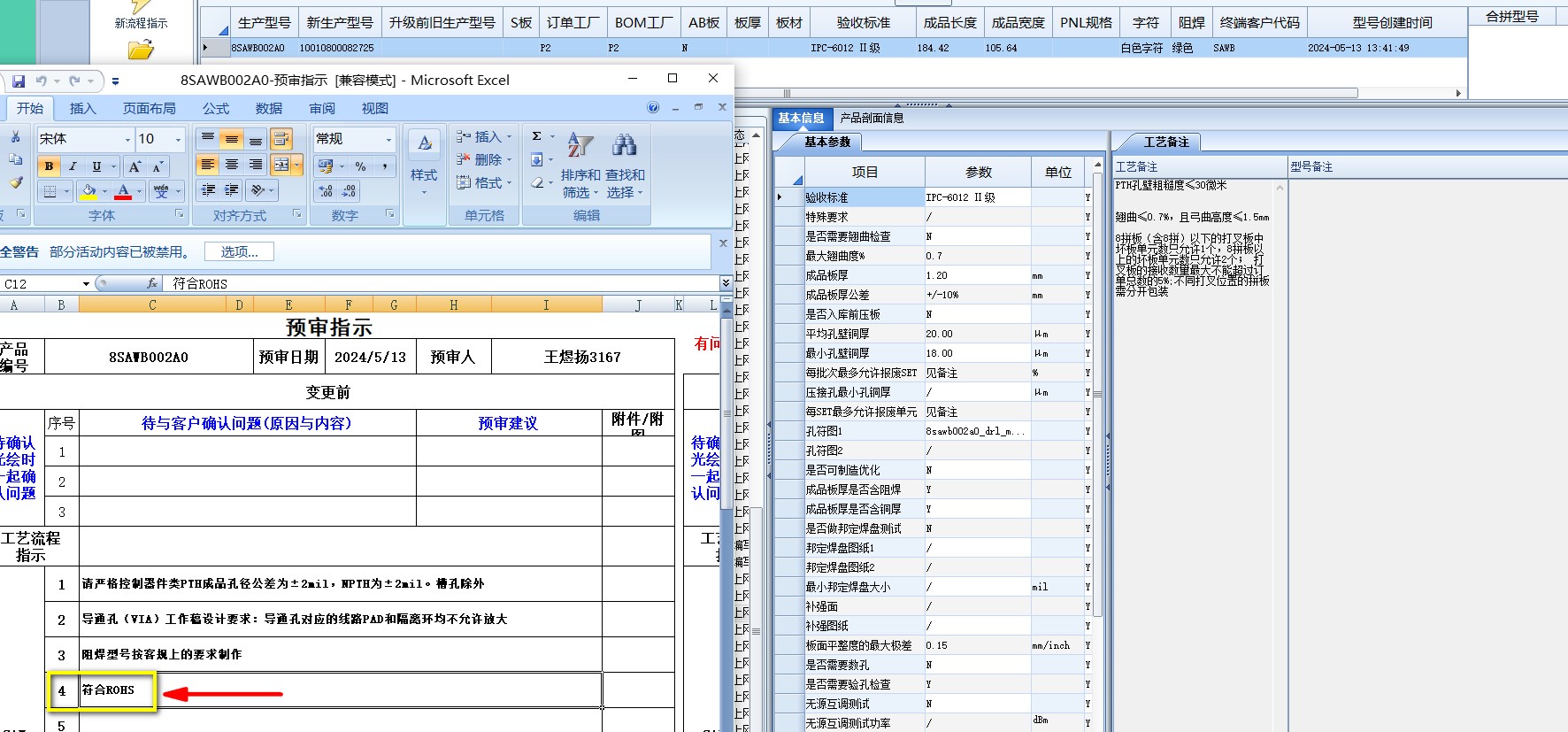The height and width of the screenshot is (732, 1568).
Task: Open font name dropdown showing 宋体
Action: tap(127, 139)
